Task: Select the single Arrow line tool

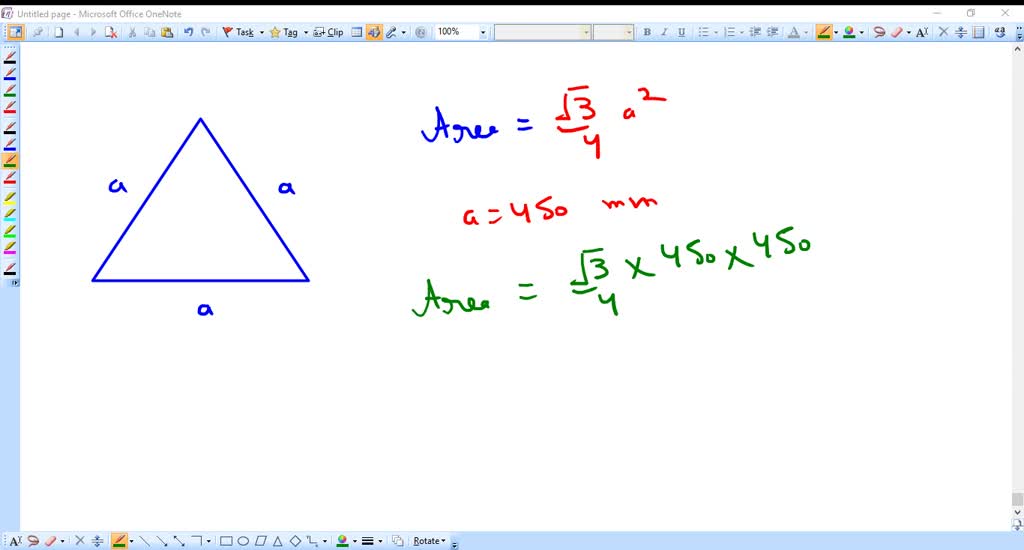Action: point(162,541)
